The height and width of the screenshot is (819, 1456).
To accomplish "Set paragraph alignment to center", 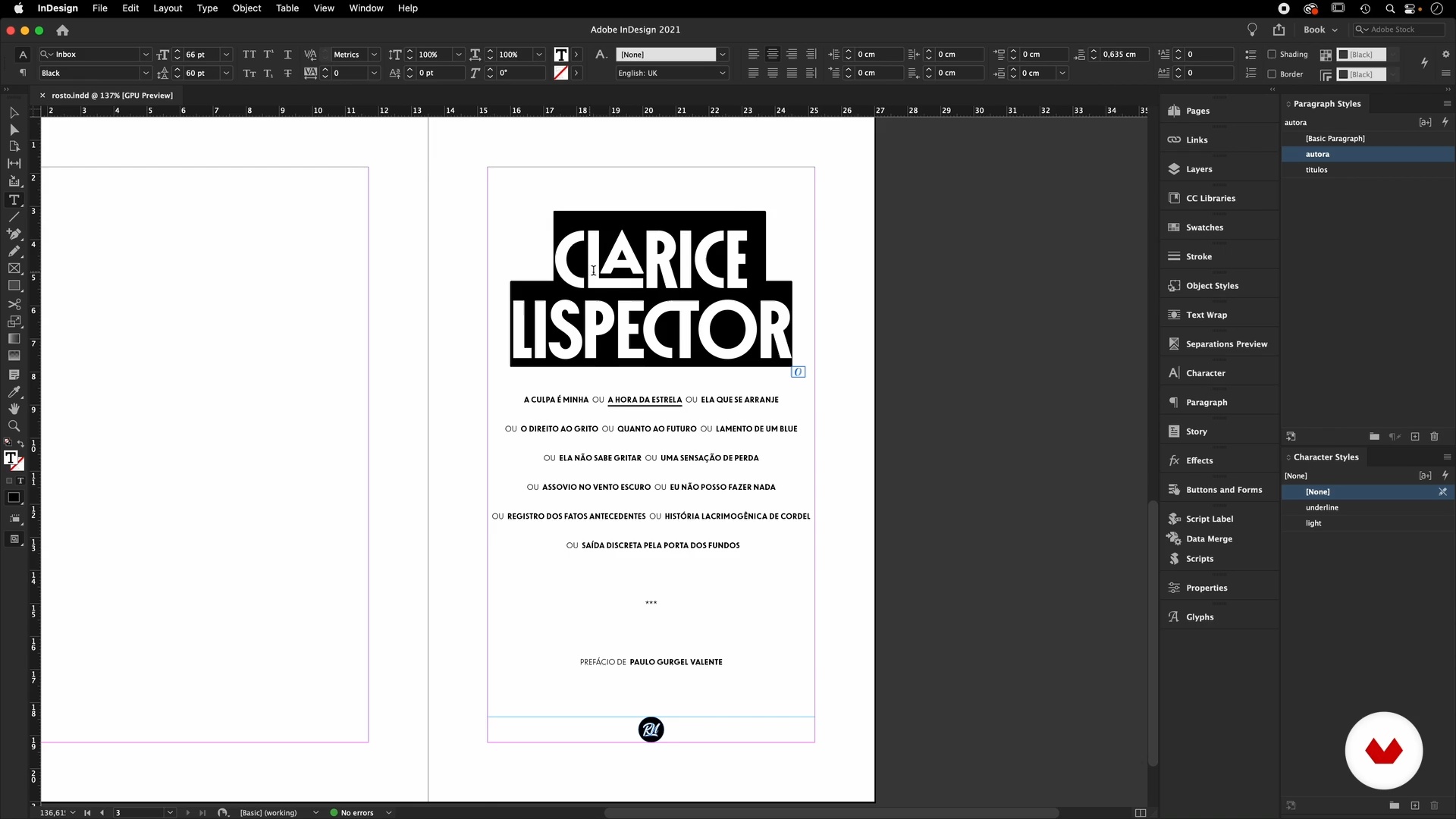I will pyautogui.click(x=772, y=55).
